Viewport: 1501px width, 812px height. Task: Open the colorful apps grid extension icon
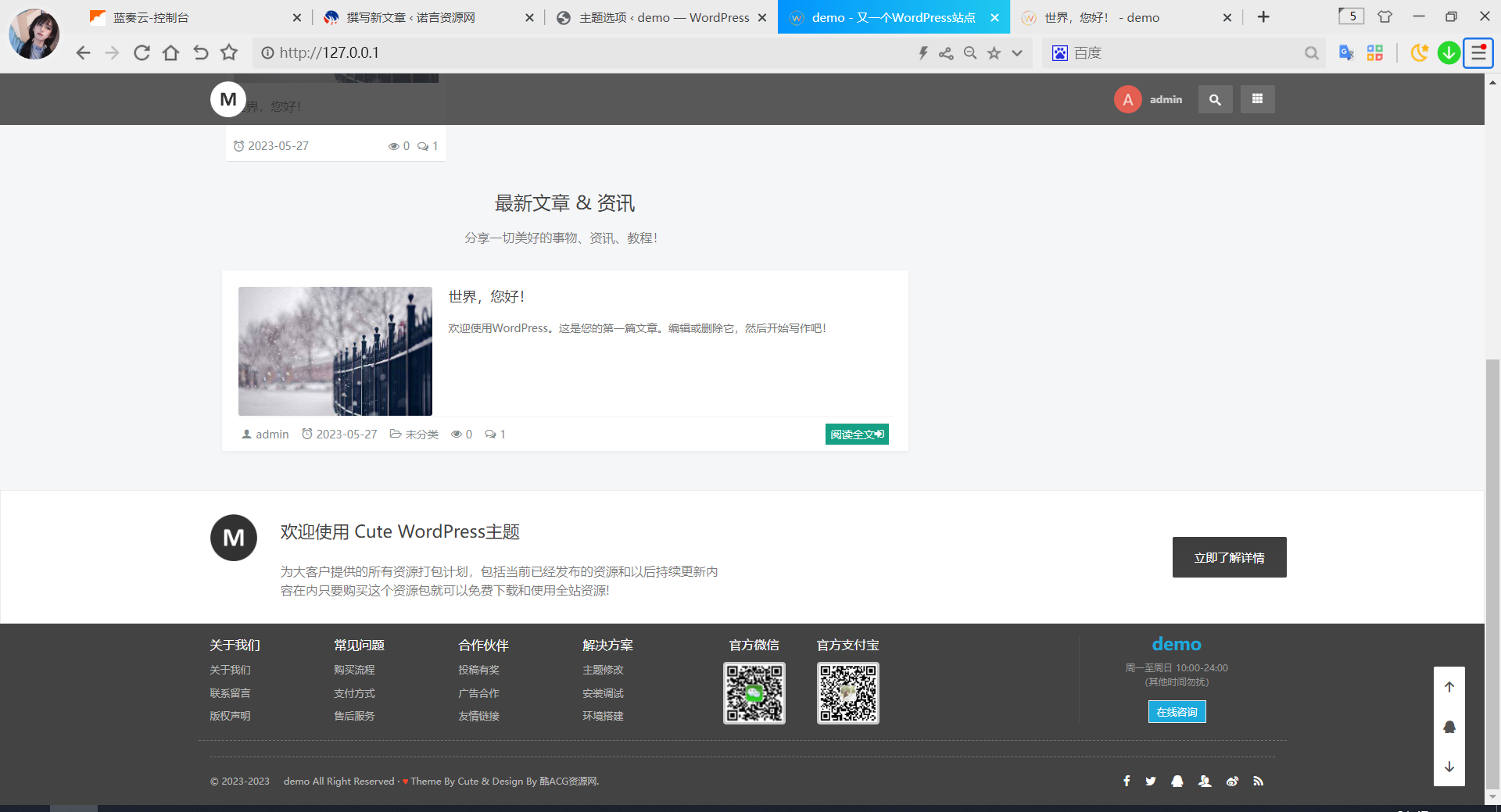coord(1375,53)
